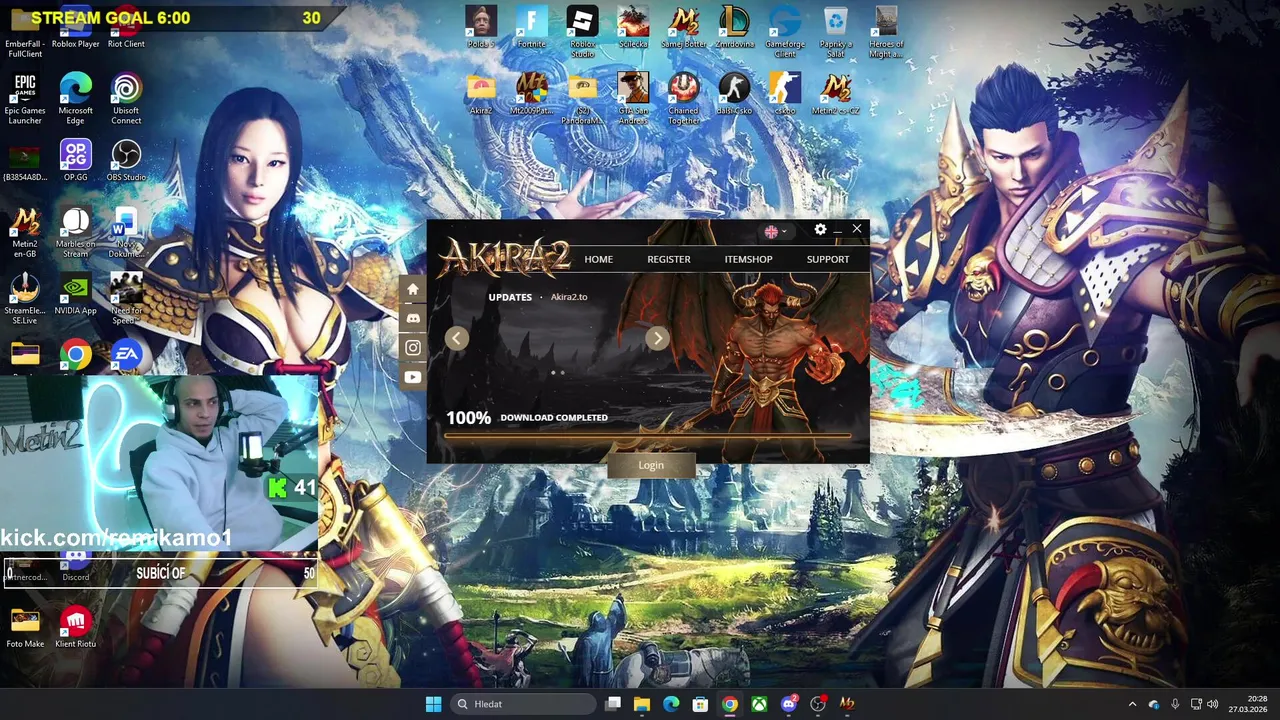Open the Riot Client desktop shortcut
The image size is (1280, 720).
[126, 28]
